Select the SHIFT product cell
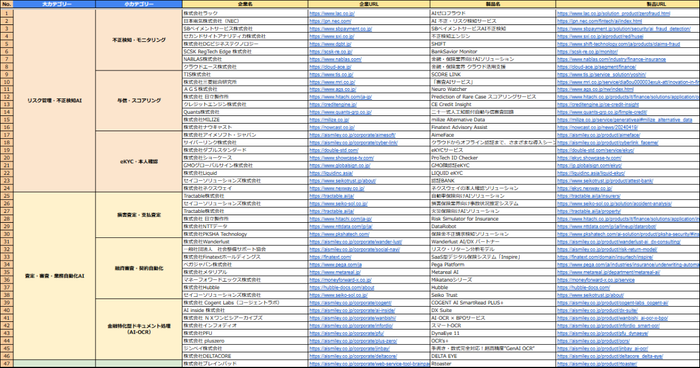This screenshot has width=700, height=368. click(x=493, y=44)
